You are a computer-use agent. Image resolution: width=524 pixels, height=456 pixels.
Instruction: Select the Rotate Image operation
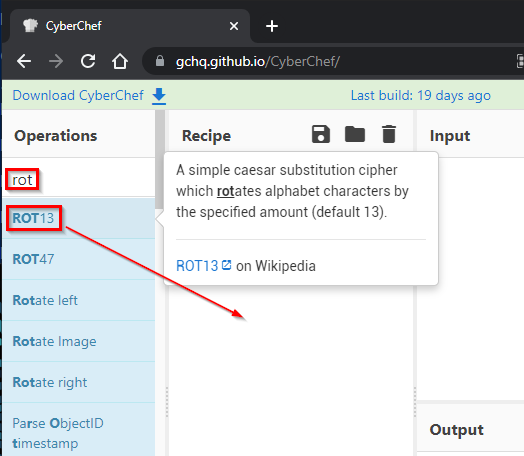(x=79, y=341)
